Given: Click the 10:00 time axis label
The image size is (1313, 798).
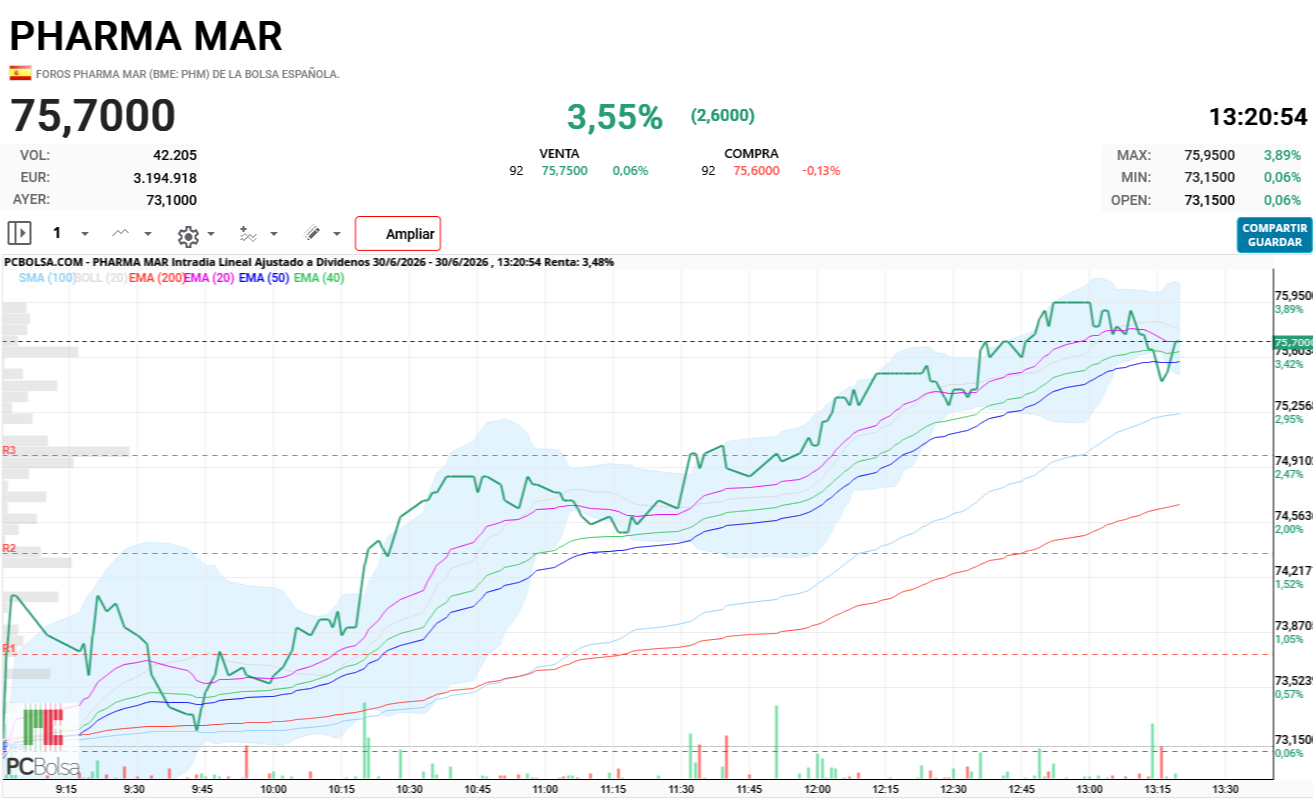Looking at the screenshot, I should tap(273, 789).
